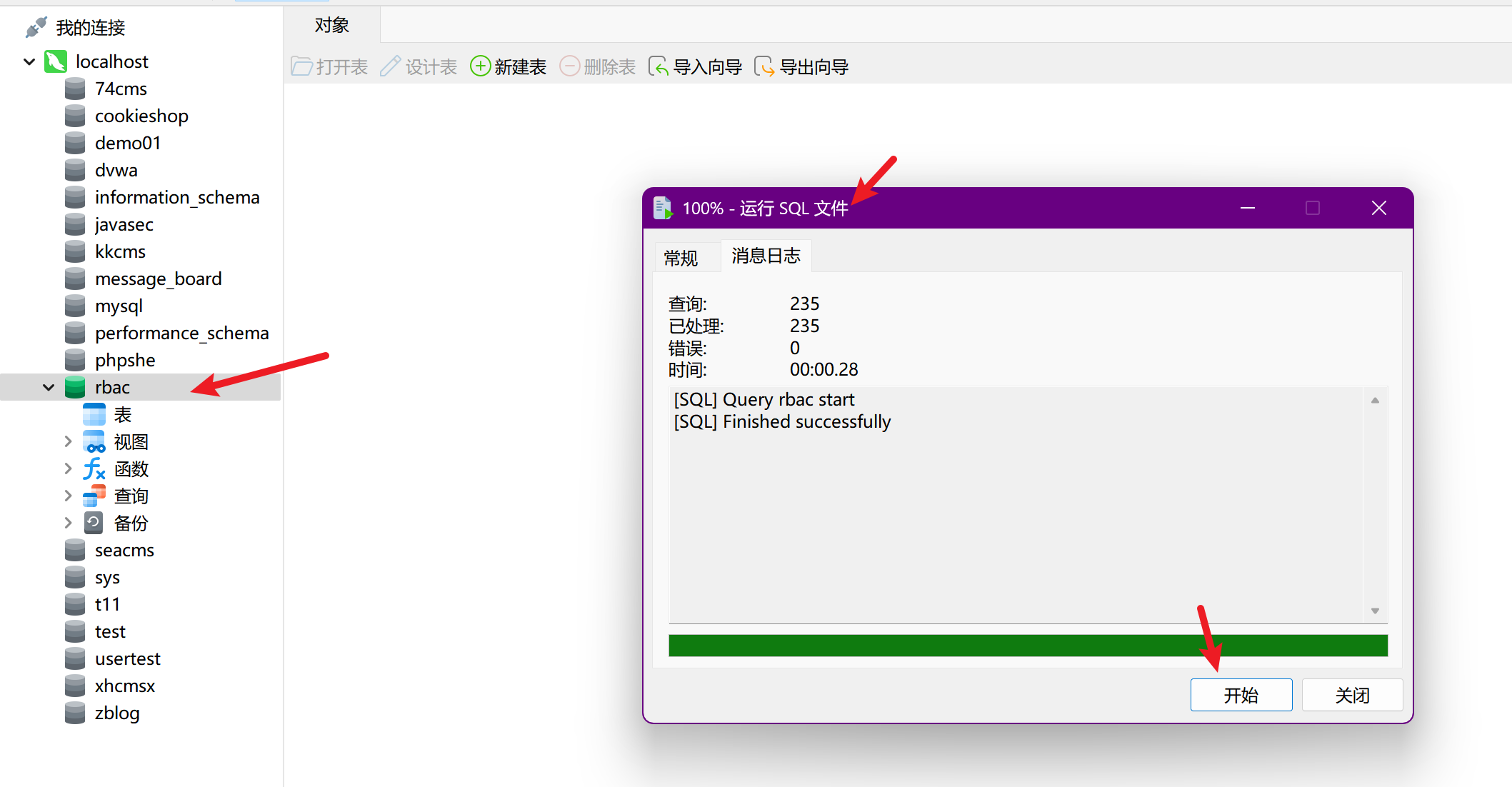Expand the Backup node chevron
Image resolution: width=1512 pixels, height=787 pixels.
coord(68,523)
